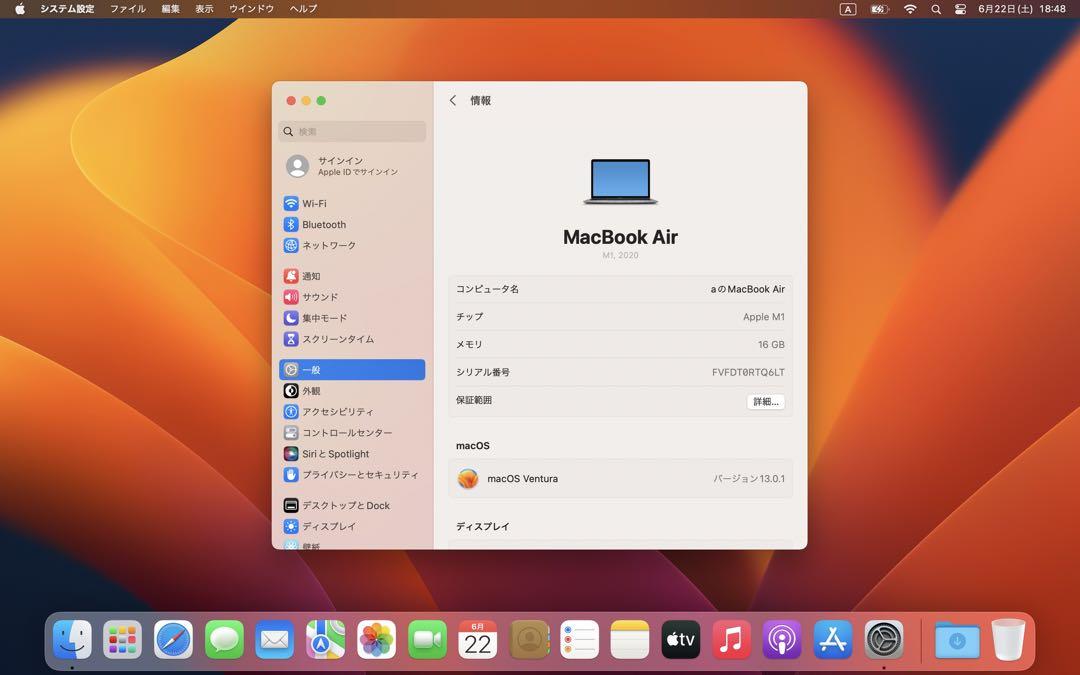
Task: Open Finder from the Dock
Action: [72, 640]
